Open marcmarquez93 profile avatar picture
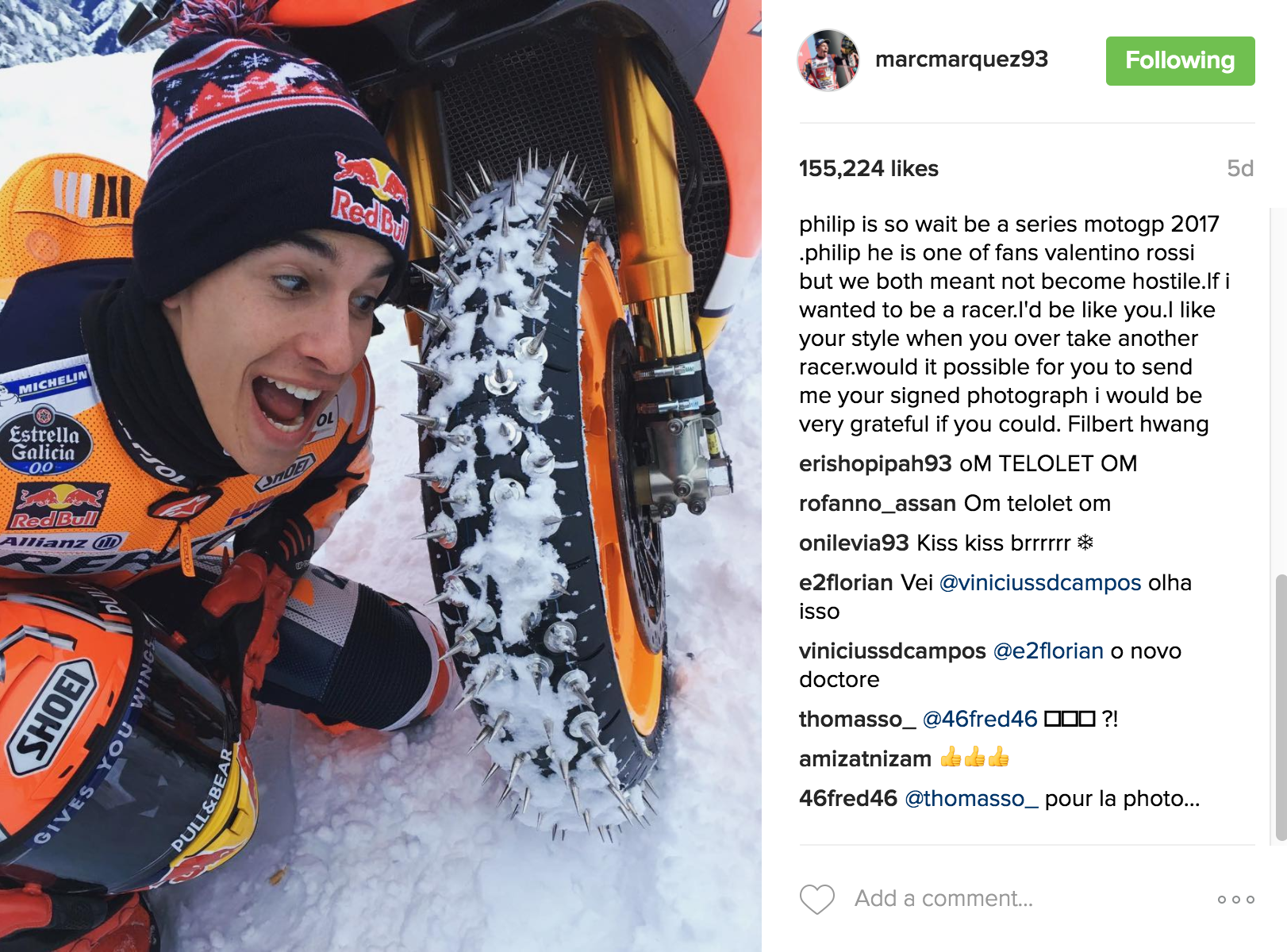 (828, 60)
